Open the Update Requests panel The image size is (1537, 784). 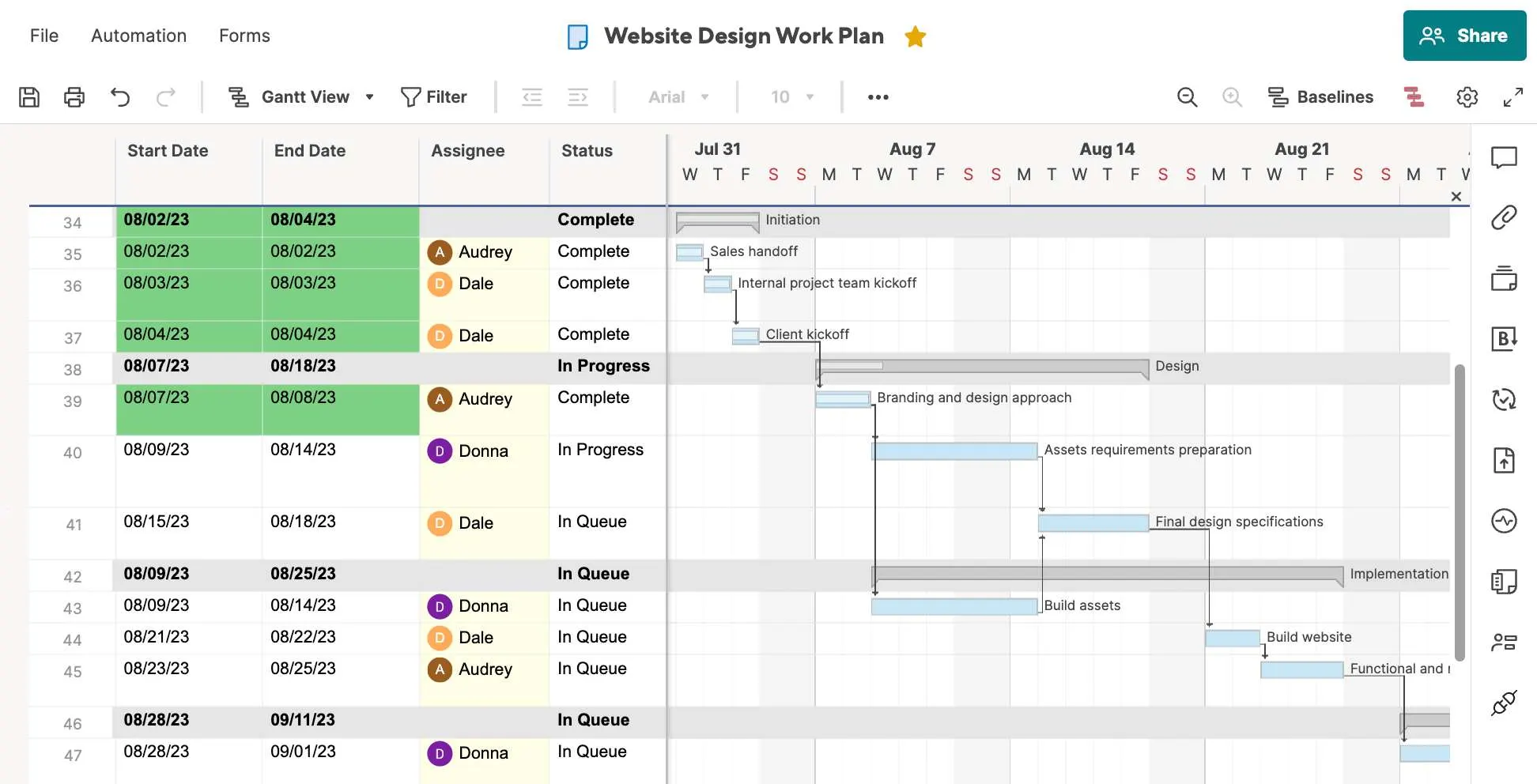1505,401
